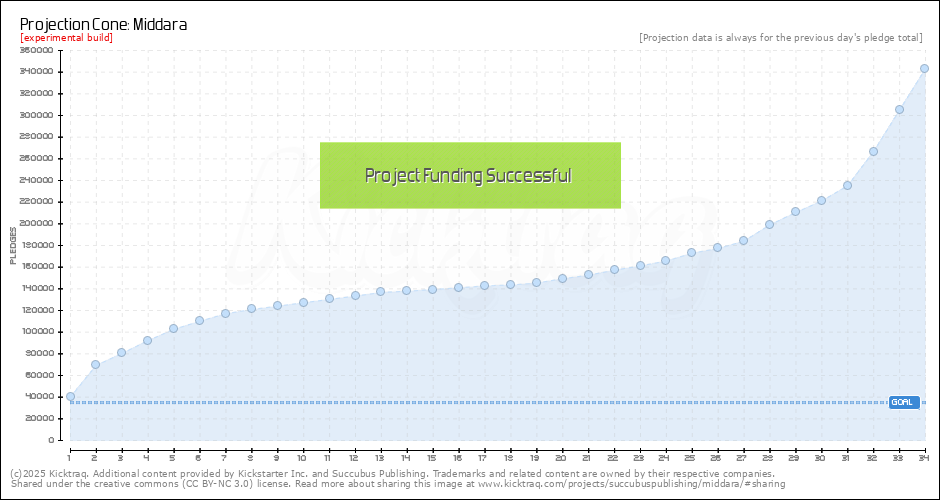
Task: Select the day 28 data point
Action: 769,224
